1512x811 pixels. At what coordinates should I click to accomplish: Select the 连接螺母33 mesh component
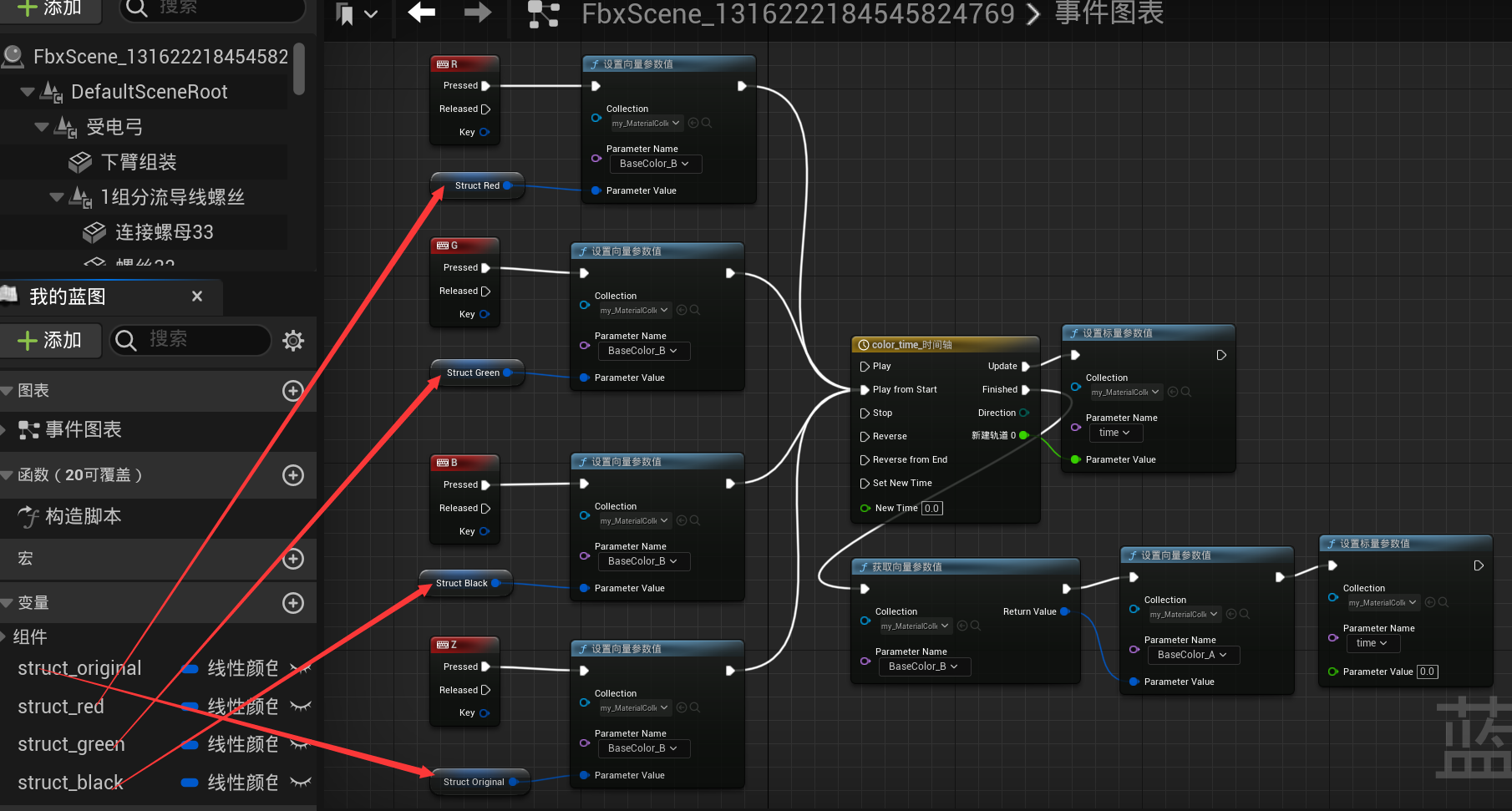(x=164, y=232)
